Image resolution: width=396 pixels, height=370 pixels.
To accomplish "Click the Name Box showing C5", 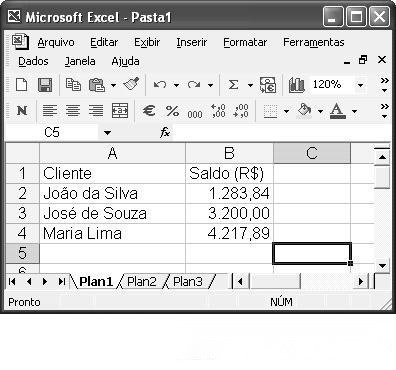I will 52,133.
